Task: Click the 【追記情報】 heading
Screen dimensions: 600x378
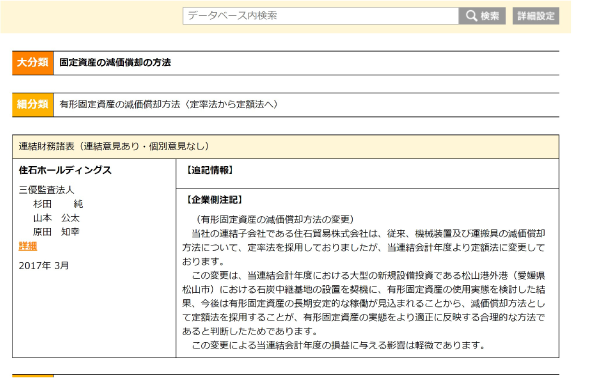Action: point(210,170)
